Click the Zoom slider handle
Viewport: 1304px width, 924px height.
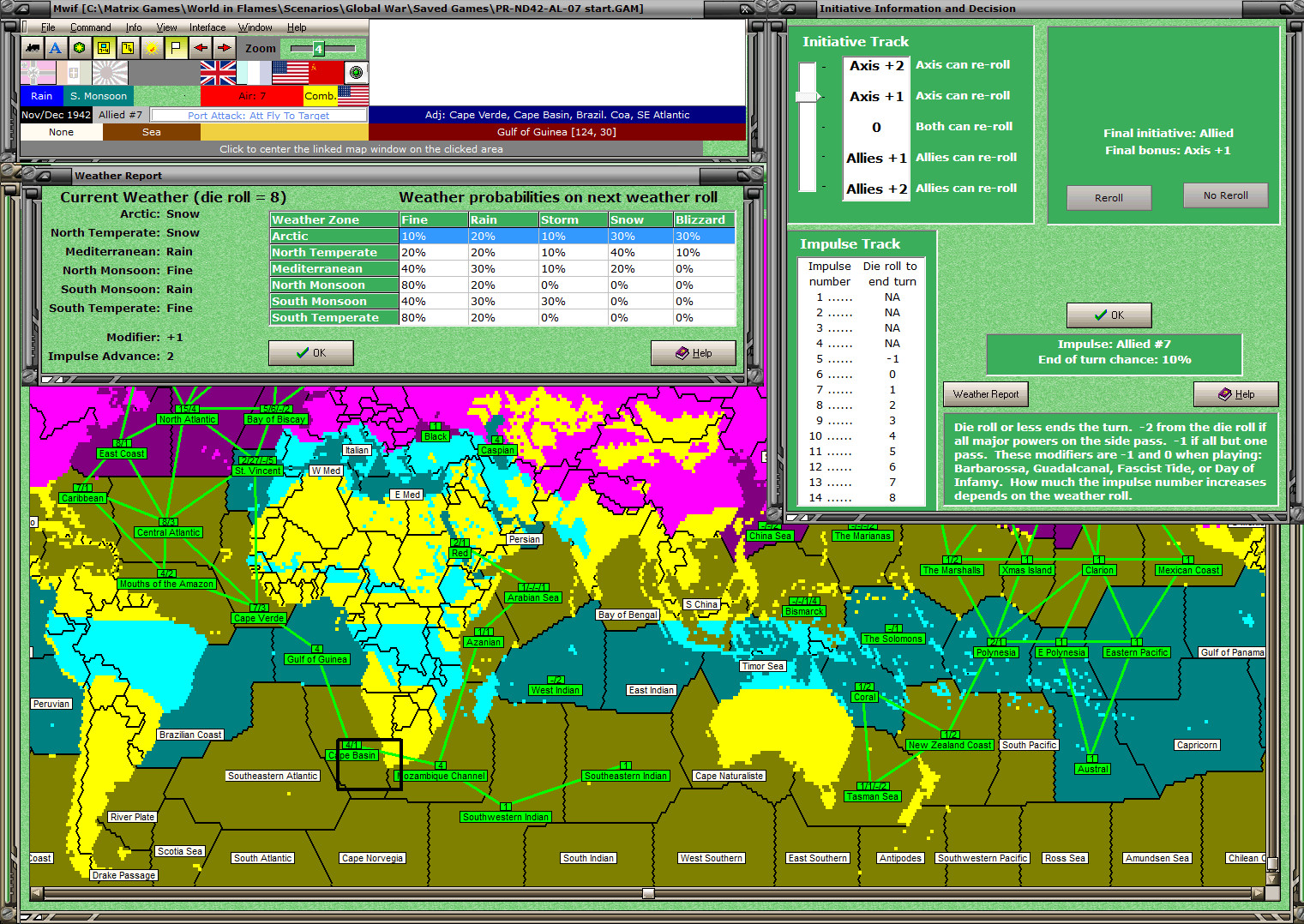click(x=318, y=49)
